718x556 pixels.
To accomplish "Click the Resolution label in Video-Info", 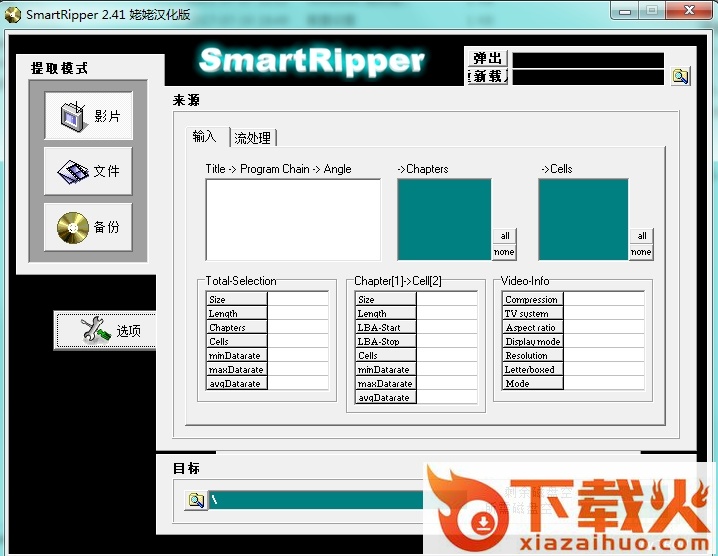I will 533,355.
